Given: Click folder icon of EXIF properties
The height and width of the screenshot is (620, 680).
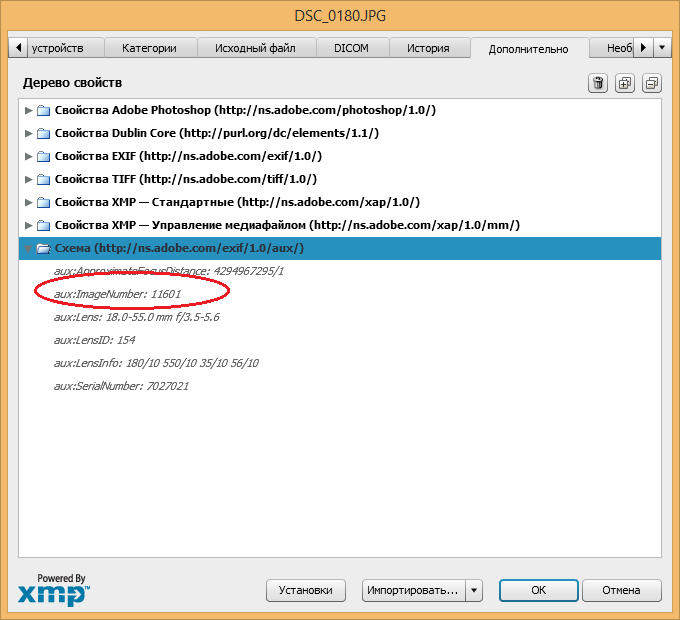Looking at the screenshot, I should pos(43,157).
